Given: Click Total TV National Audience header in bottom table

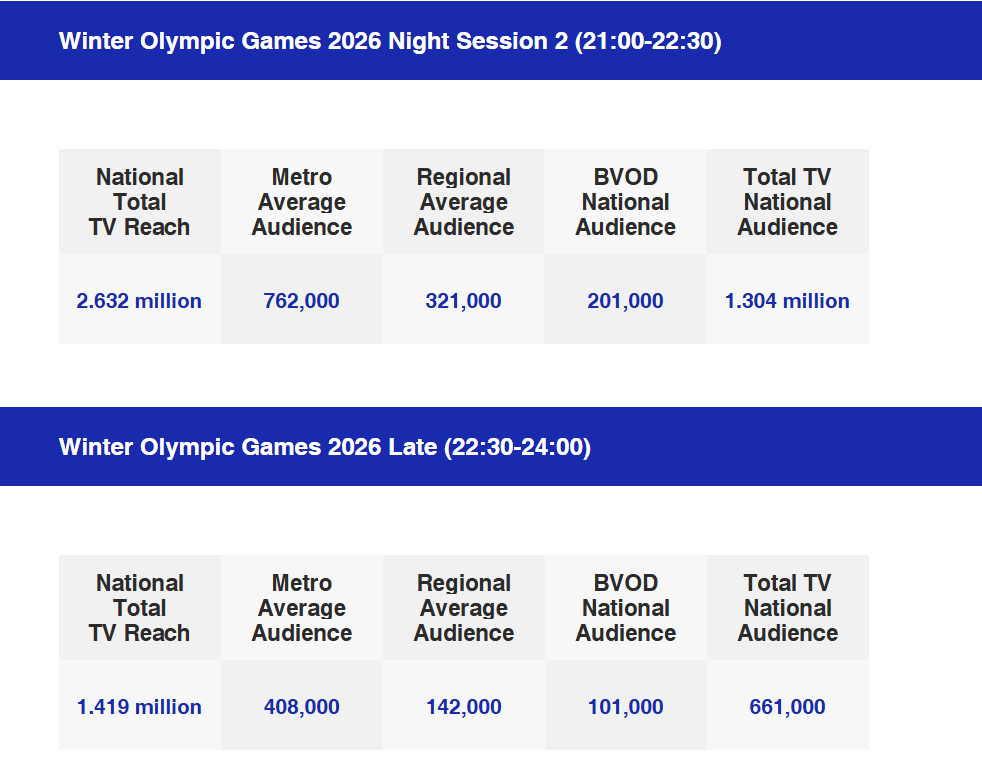Looking at the screenshot, I should [x=787, y=608].
